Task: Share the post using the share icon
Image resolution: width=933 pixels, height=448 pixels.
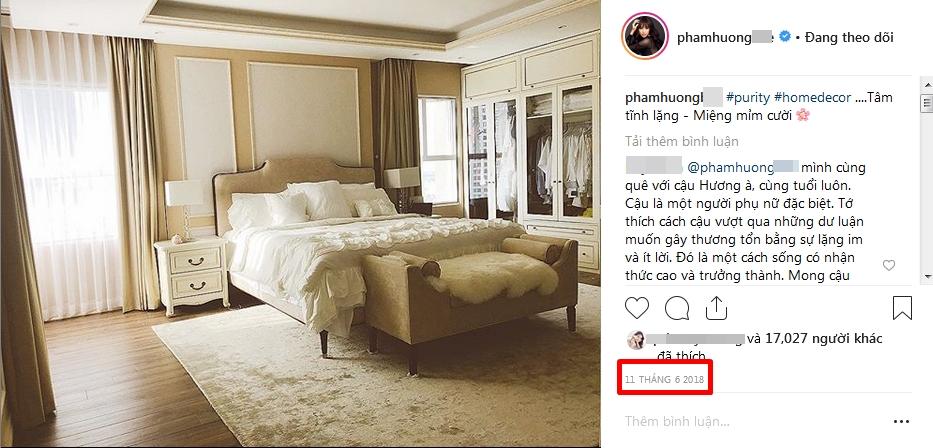Action: 716,308
